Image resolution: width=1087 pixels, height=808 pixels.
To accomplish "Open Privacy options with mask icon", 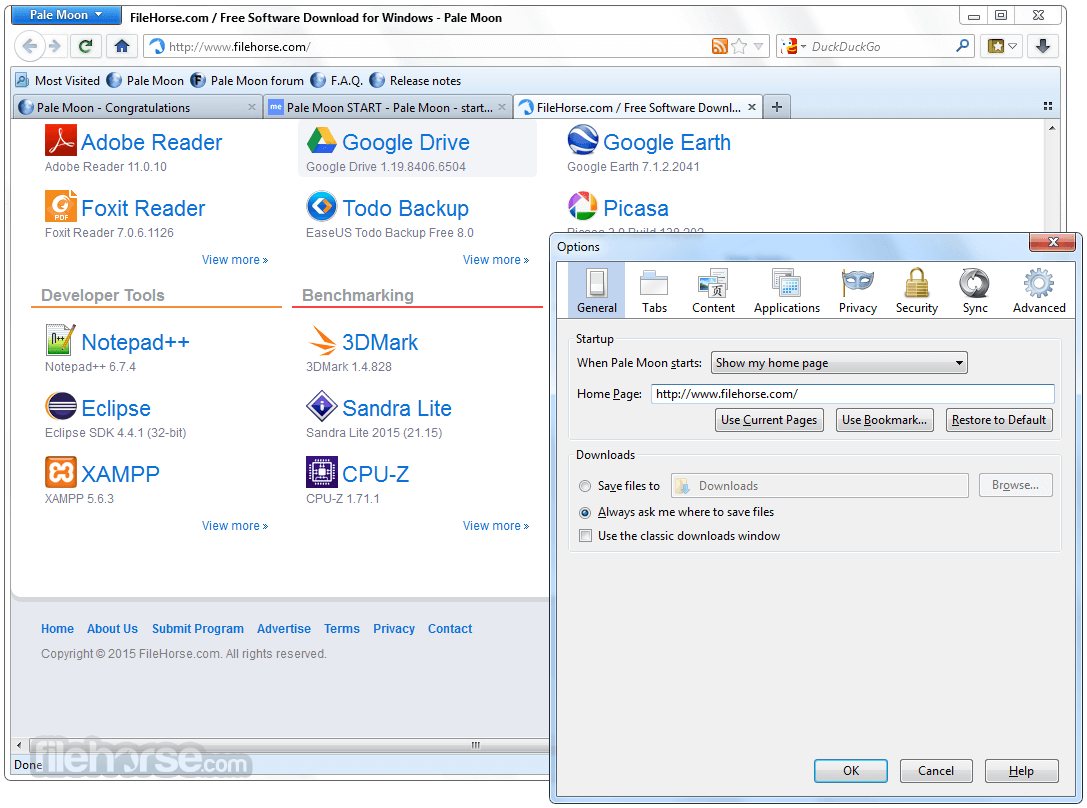I will point(858,291).
